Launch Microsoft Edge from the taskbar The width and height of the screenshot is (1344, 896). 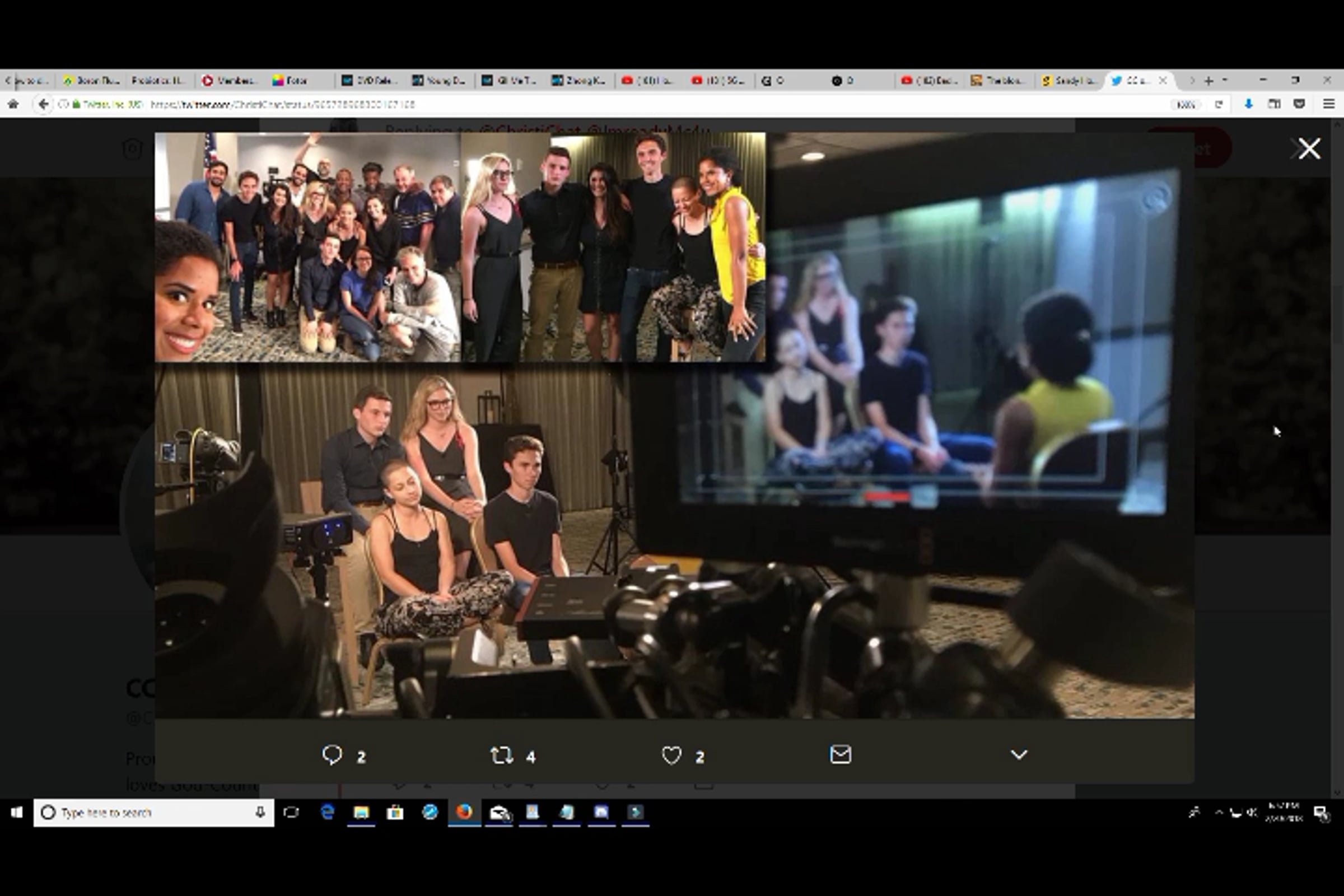[x=328, y=812]
